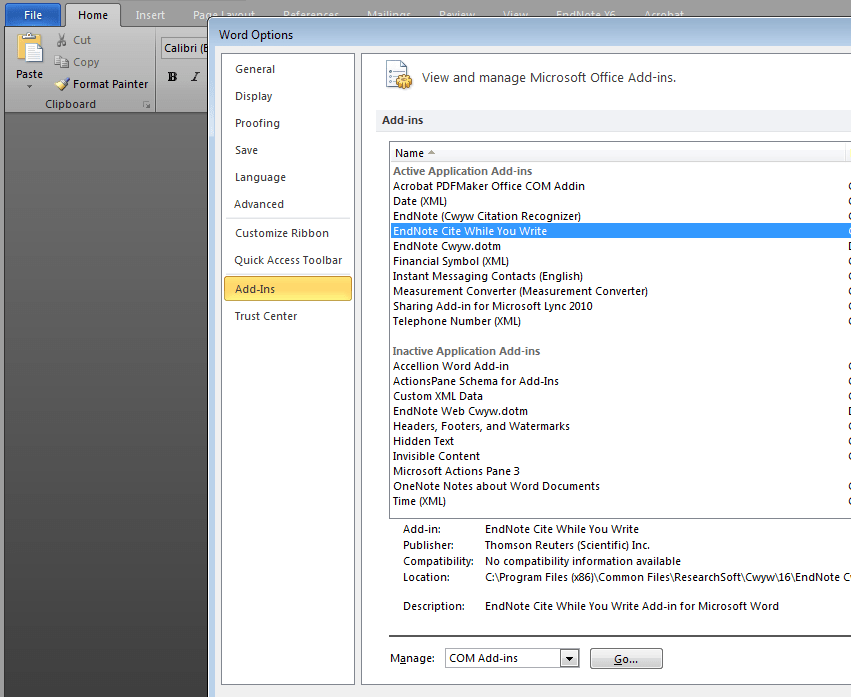This screenshot has height=697, width=851.
Task: Open the Manage COM Add-ins dropdown
Action: (x=569, y=658)
